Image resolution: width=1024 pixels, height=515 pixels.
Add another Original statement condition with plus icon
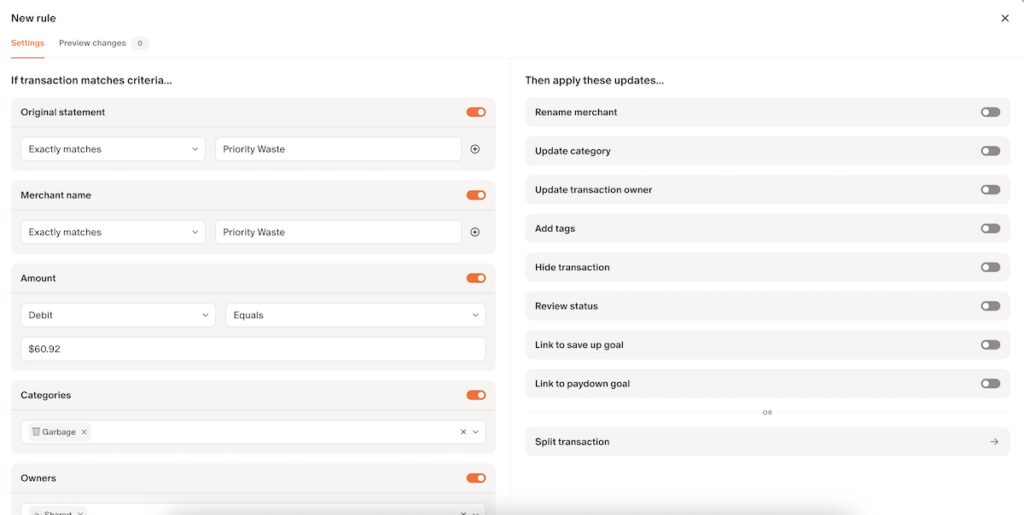click(475, 149)
